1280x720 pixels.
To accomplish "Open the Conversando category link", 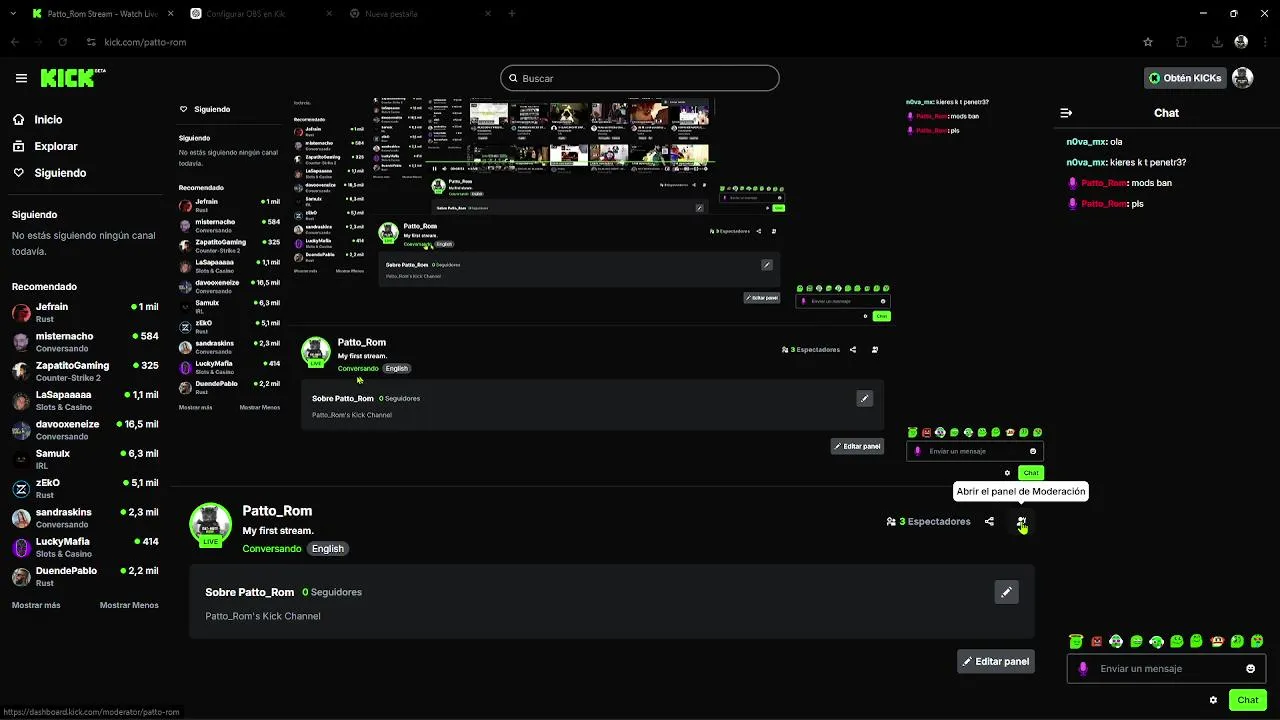I will coord(271,549).
